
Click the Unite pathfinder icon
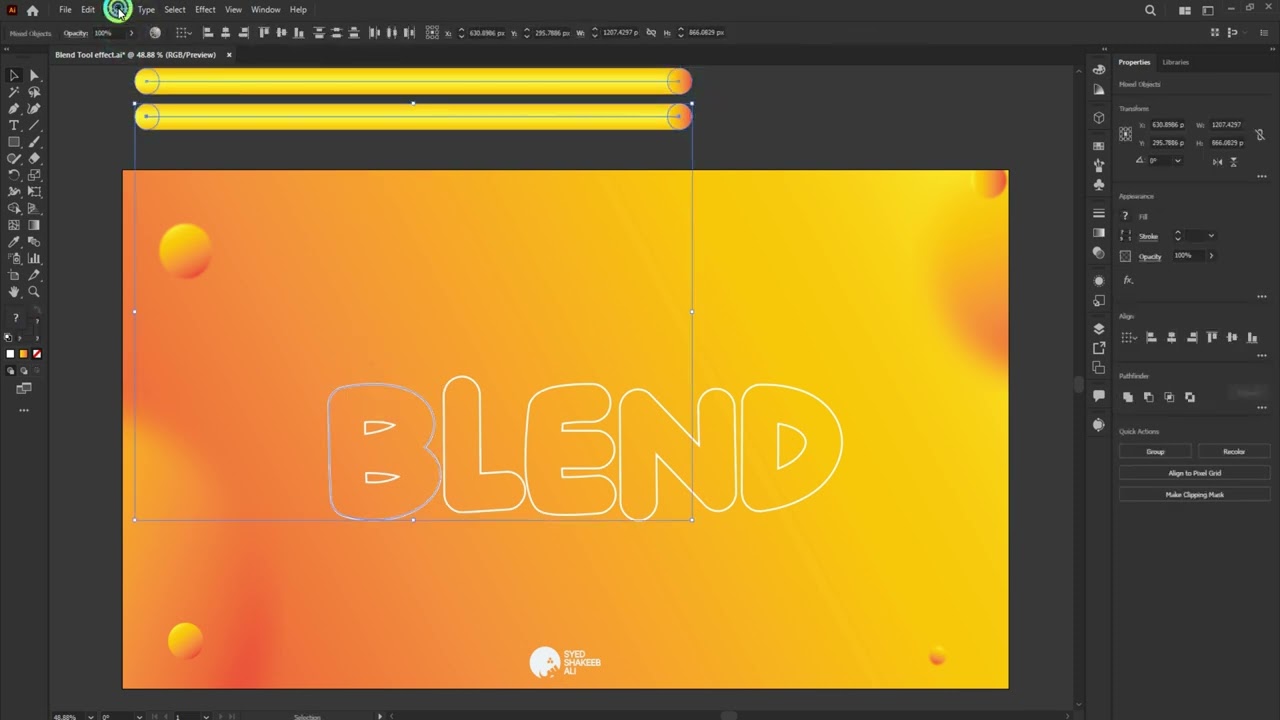coord(1128,397)
